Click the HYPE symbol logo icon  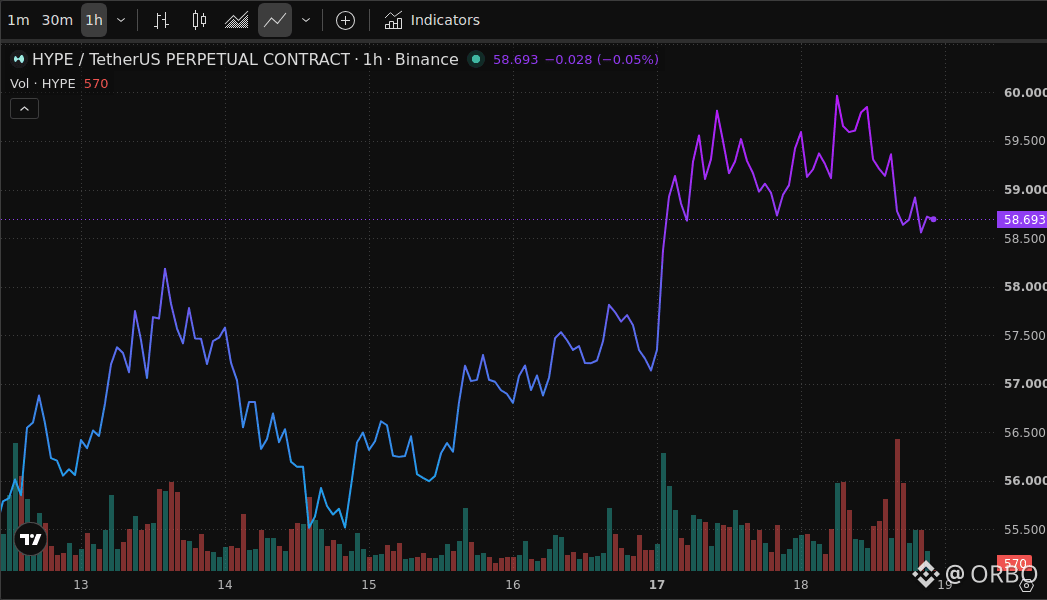[x=19, y=59]
